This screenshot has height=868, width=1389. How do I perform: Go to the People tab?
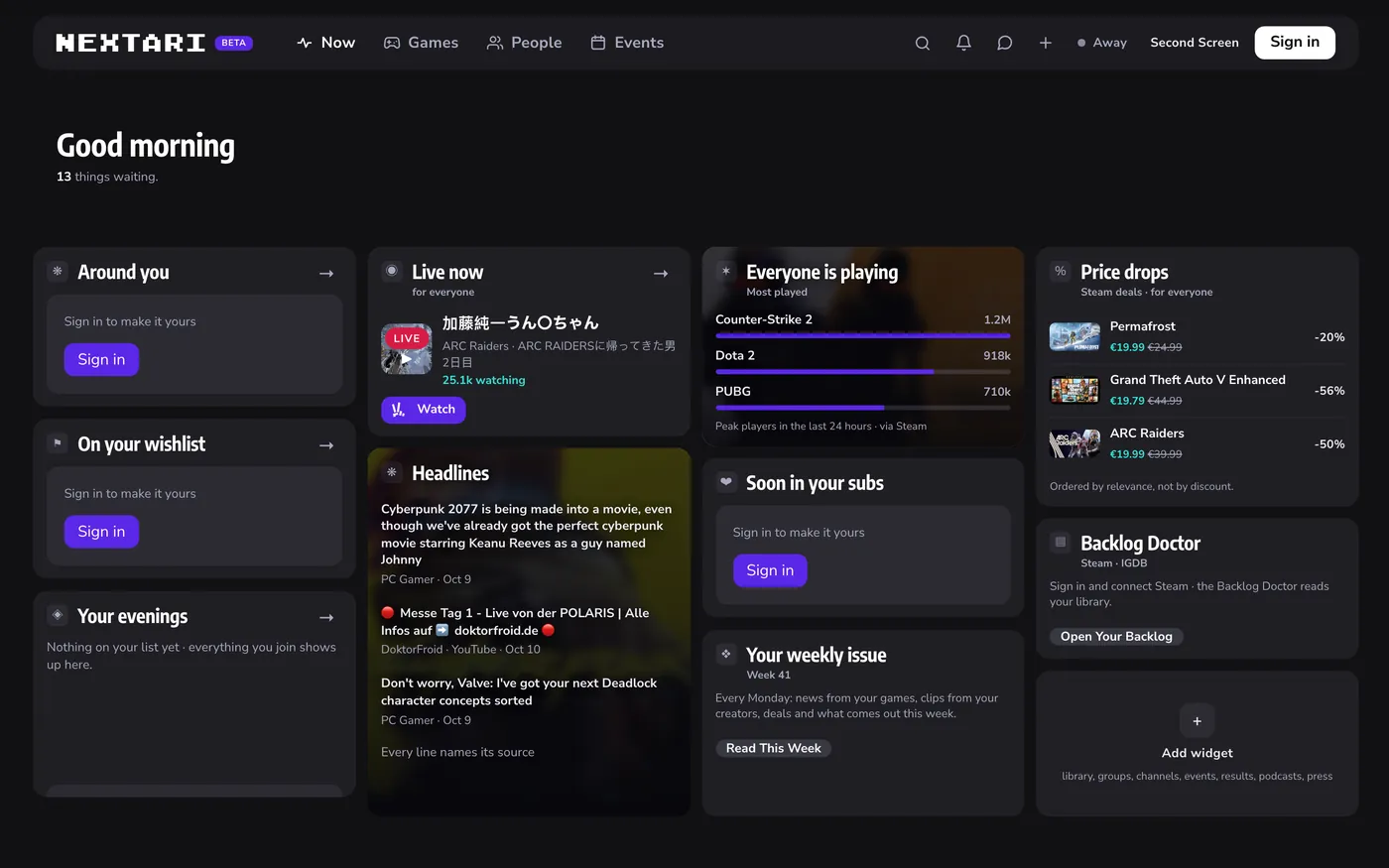524,43
